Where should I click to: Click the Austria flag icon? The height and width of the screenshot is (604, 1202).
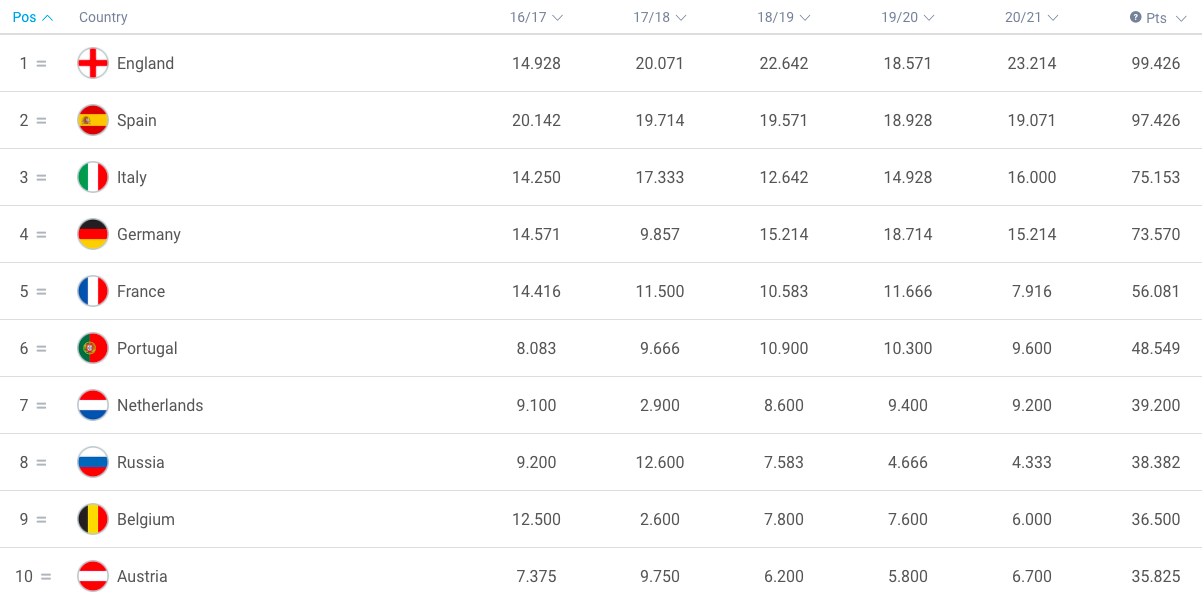(93, 576)
